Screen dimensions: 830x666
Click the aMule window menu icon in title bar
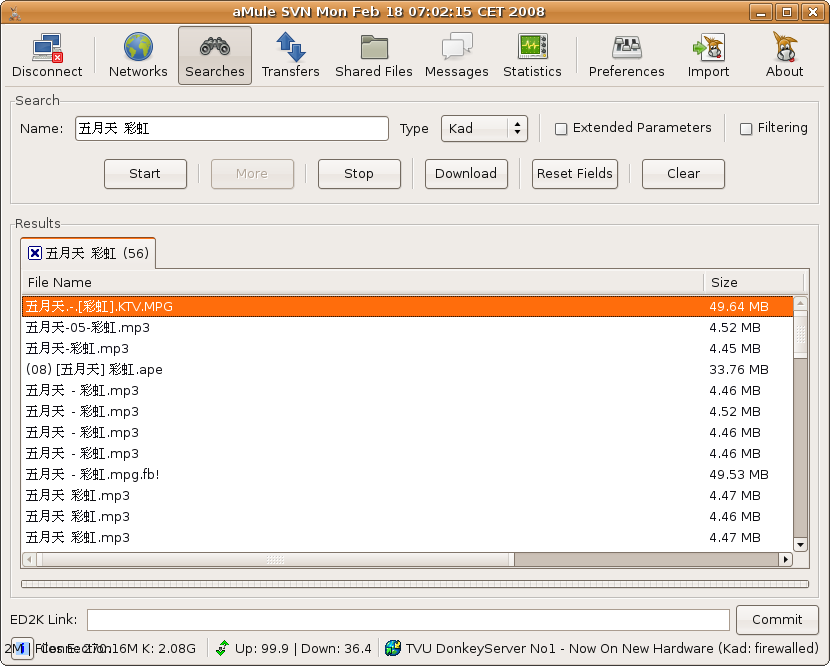pyautogui.click(x=15, y=12)
